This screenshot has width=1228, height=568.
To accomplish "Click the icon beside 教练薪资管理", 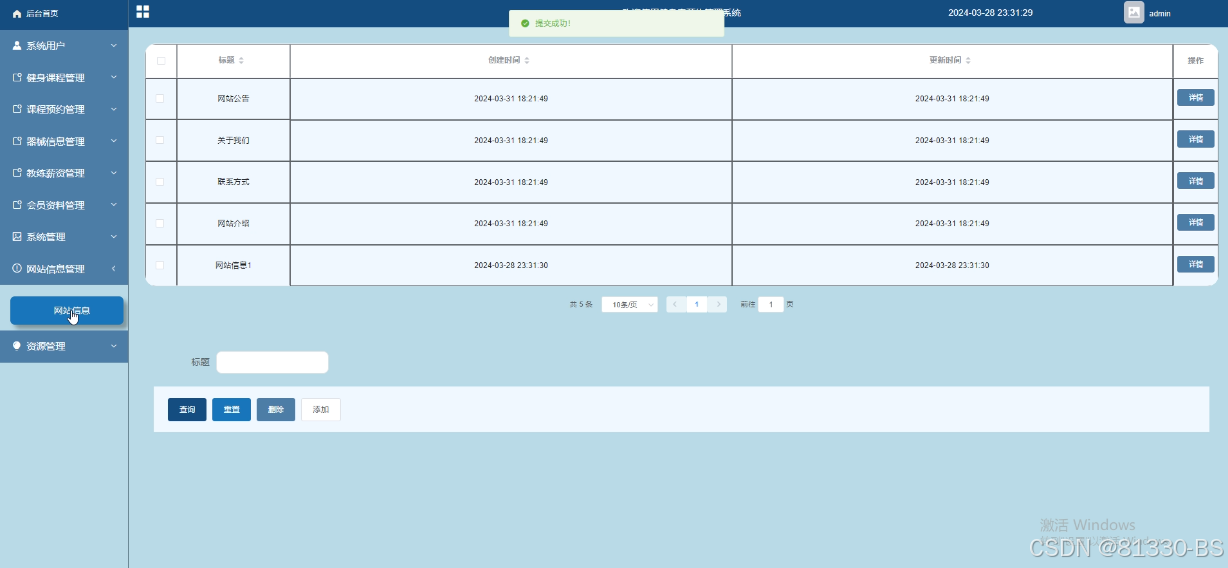I will pyautogui.click(x=17, y=173).
